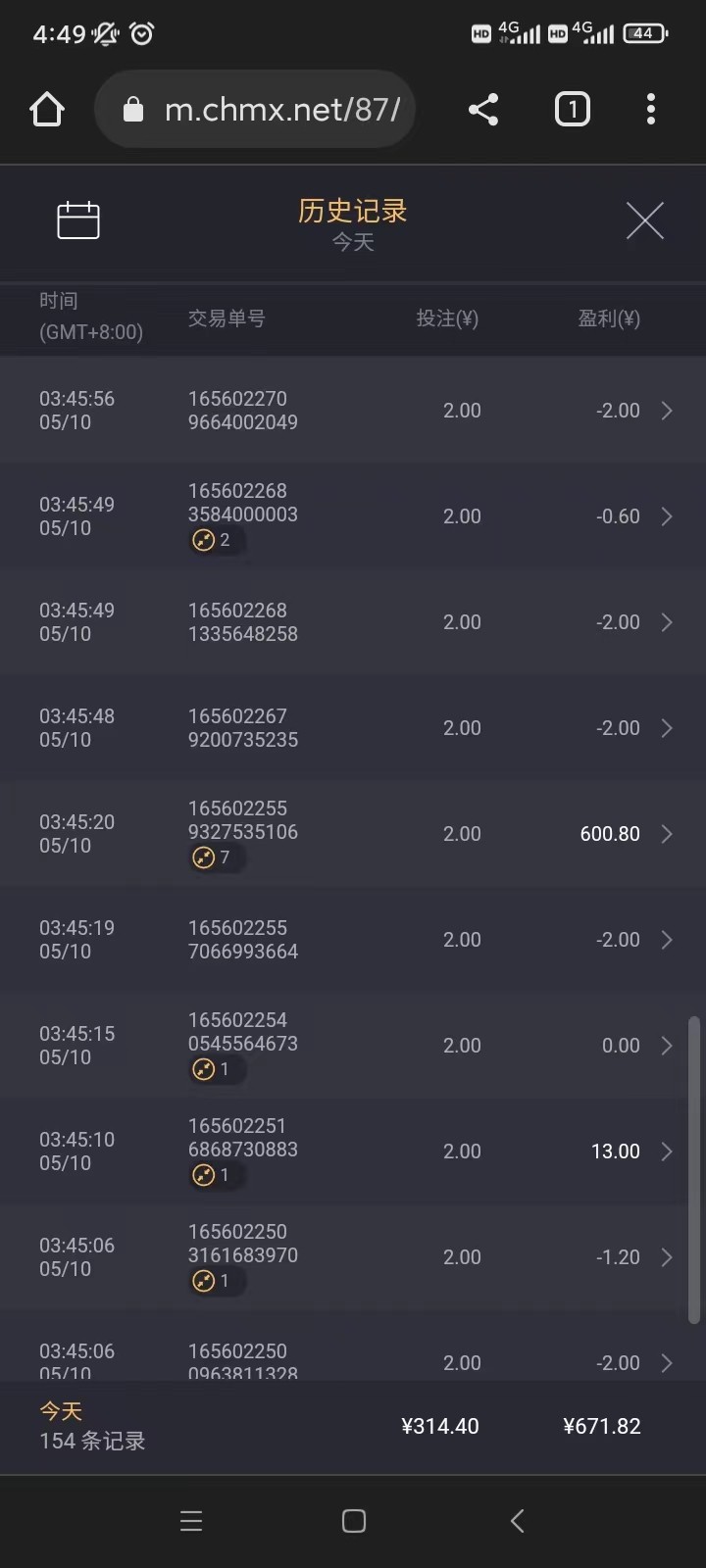Open the calendar date picker icon

78,220
